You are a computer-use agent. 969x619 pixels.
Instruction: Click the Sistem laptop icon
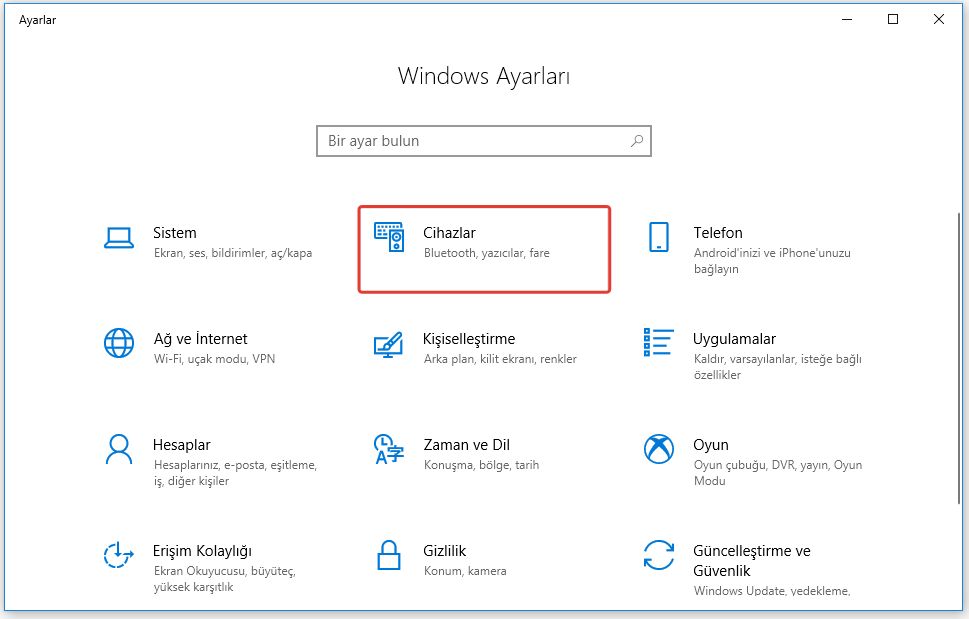119,237
